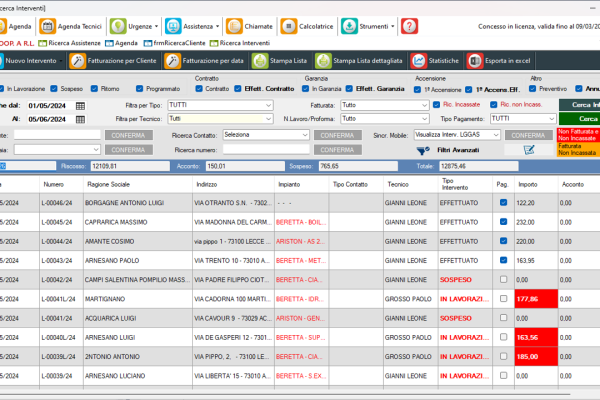Click Fatturata Non Incassata orange legend
This screenshot has width=600, height=400.
coord(579,149)
